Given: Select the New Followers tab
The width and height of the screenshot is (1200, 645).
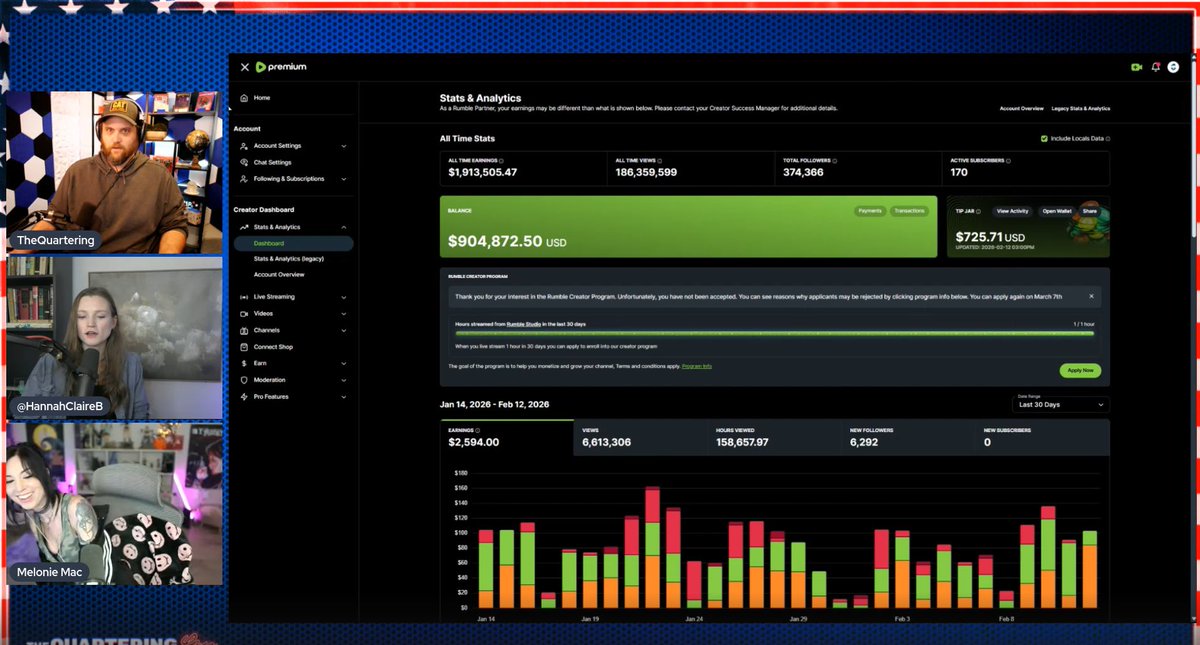Looking at the screenshot, I should coord(909,437).
